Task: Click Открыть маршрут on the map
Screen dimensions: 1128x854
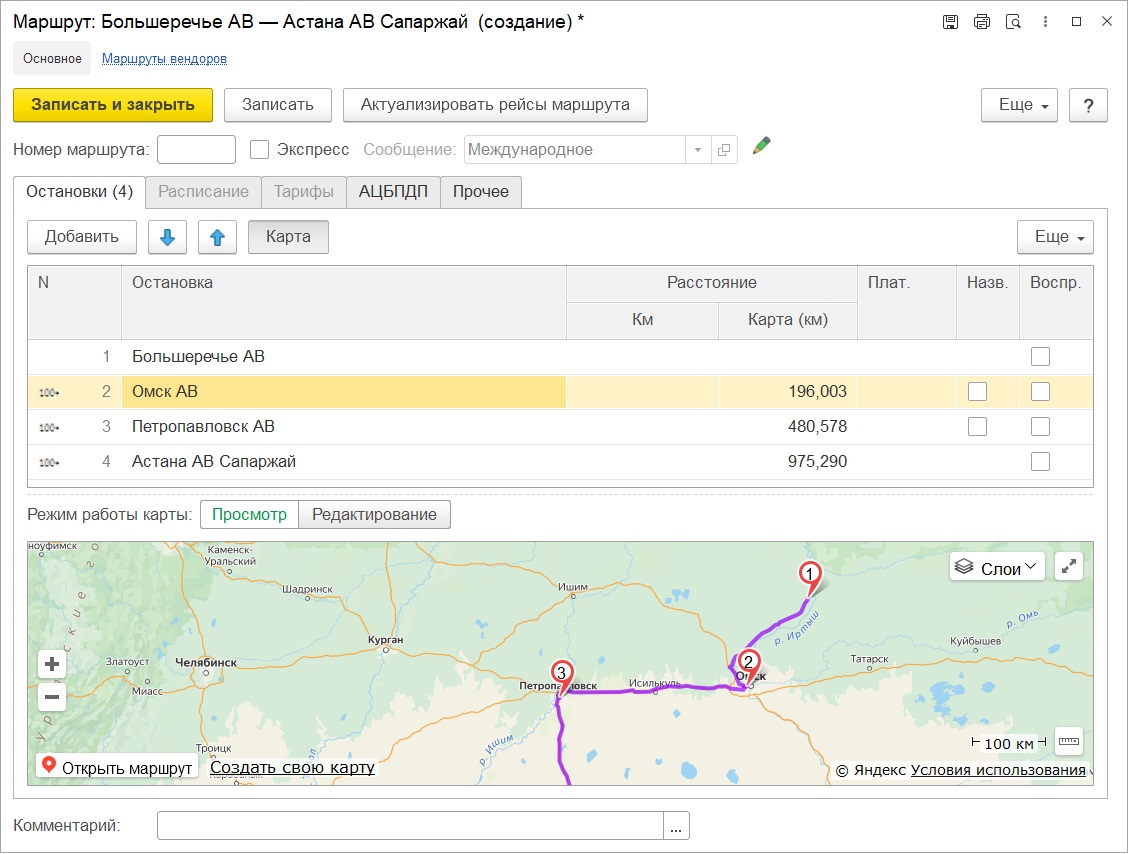Action: pyautogui.click(x=118, y=768)
